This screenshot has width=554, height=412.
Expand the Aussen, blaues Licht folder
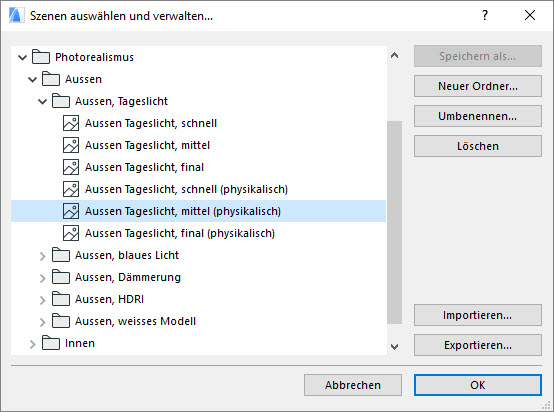42,256
